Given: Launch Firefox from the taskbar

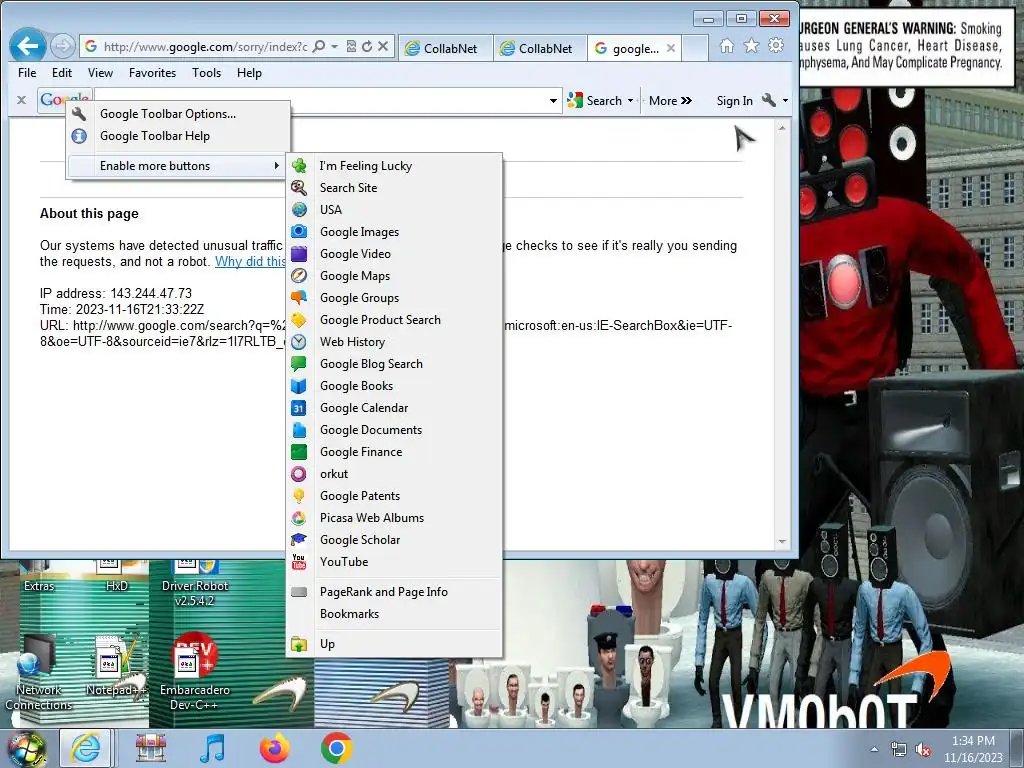Looking at the screenshot, I should click(x=274, y=748).
